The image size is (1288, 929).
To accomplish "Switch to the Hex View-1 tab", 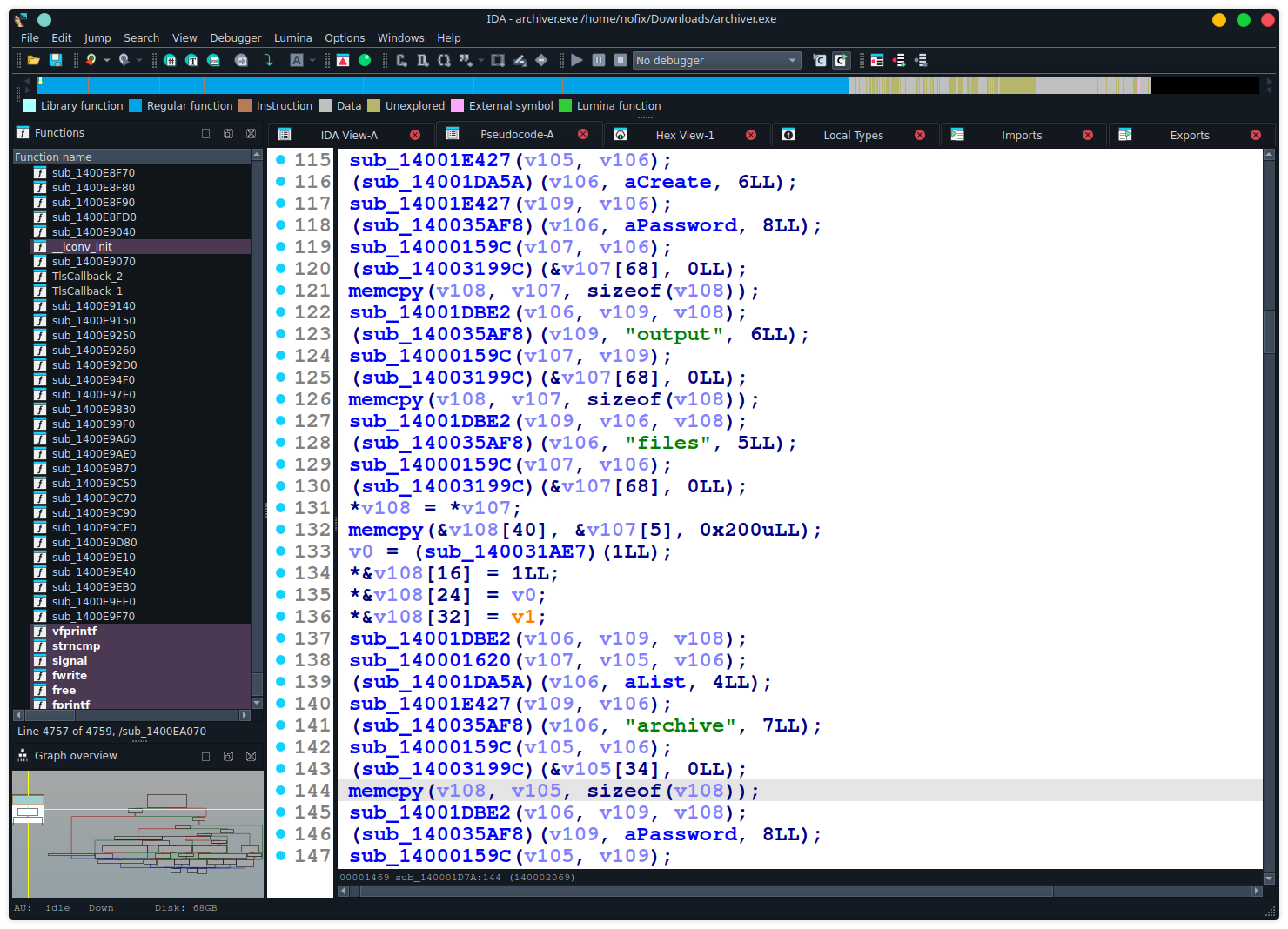I will point(684,135).
